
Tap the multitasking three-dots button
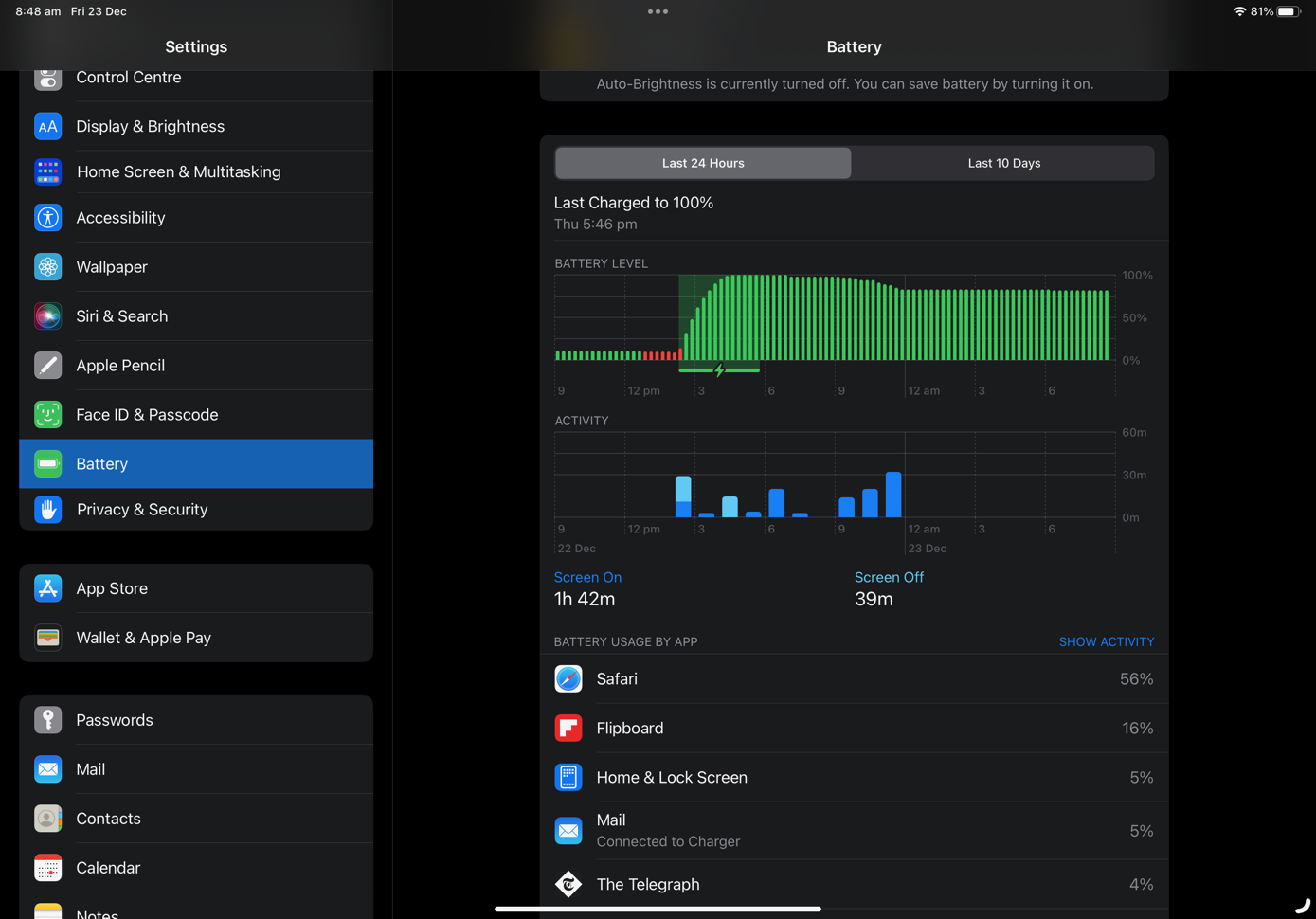[x=658, y=11]
